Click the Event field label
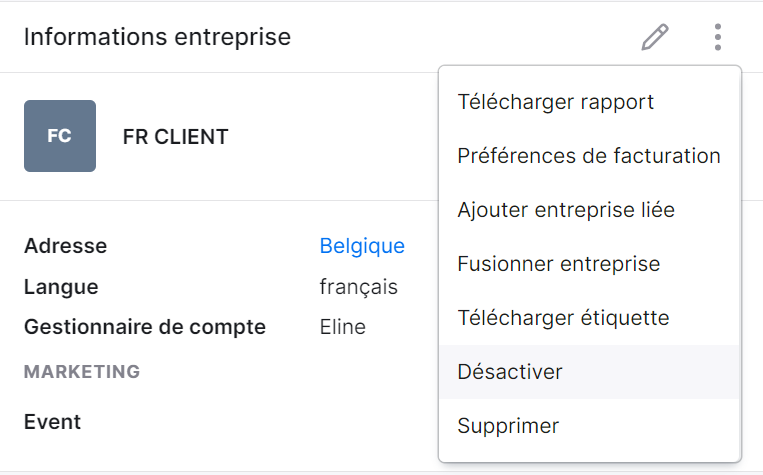The image size is (763, 475). 53,422
